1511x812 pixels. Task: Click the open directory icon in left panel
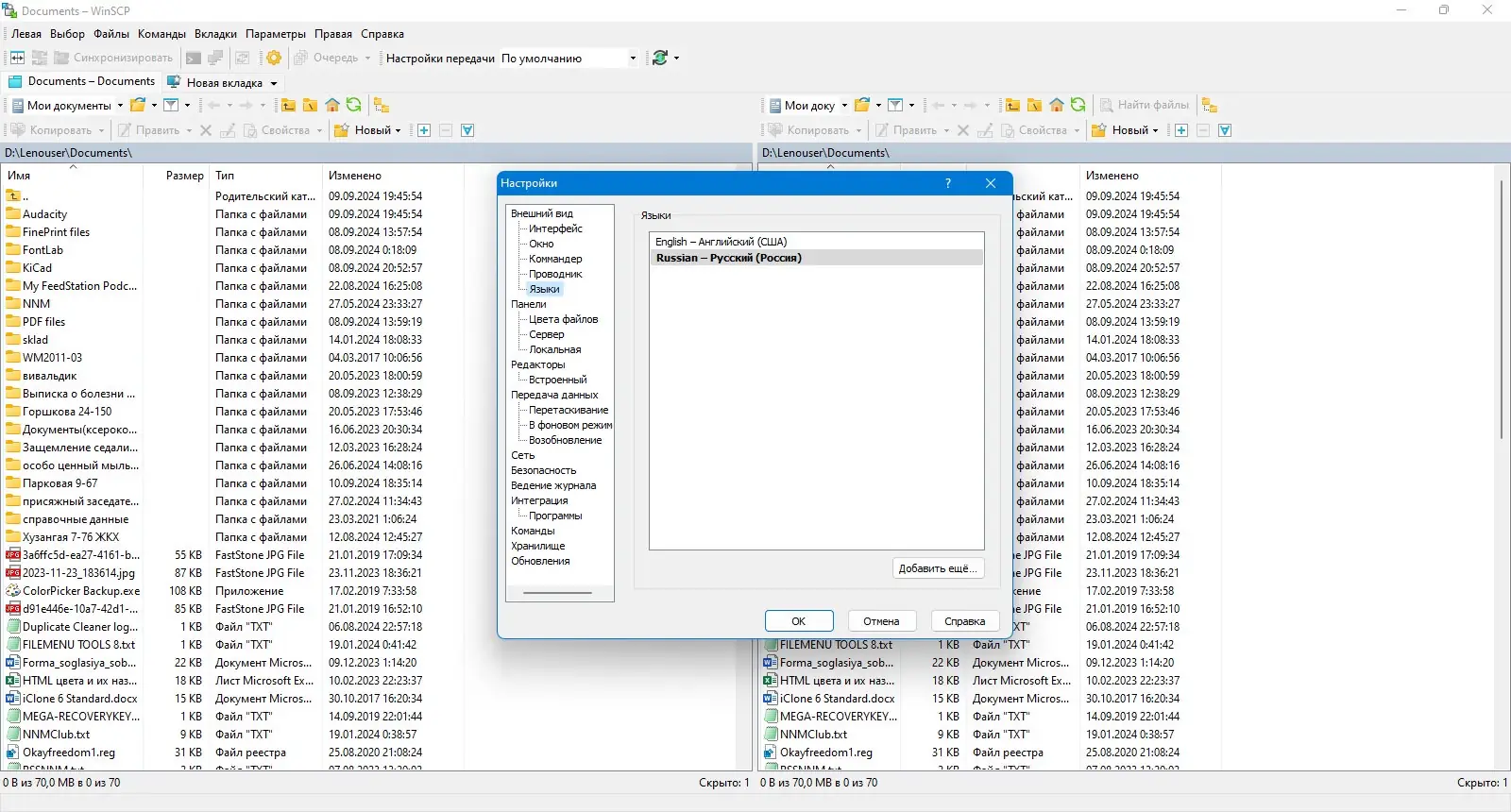(138, 105)
